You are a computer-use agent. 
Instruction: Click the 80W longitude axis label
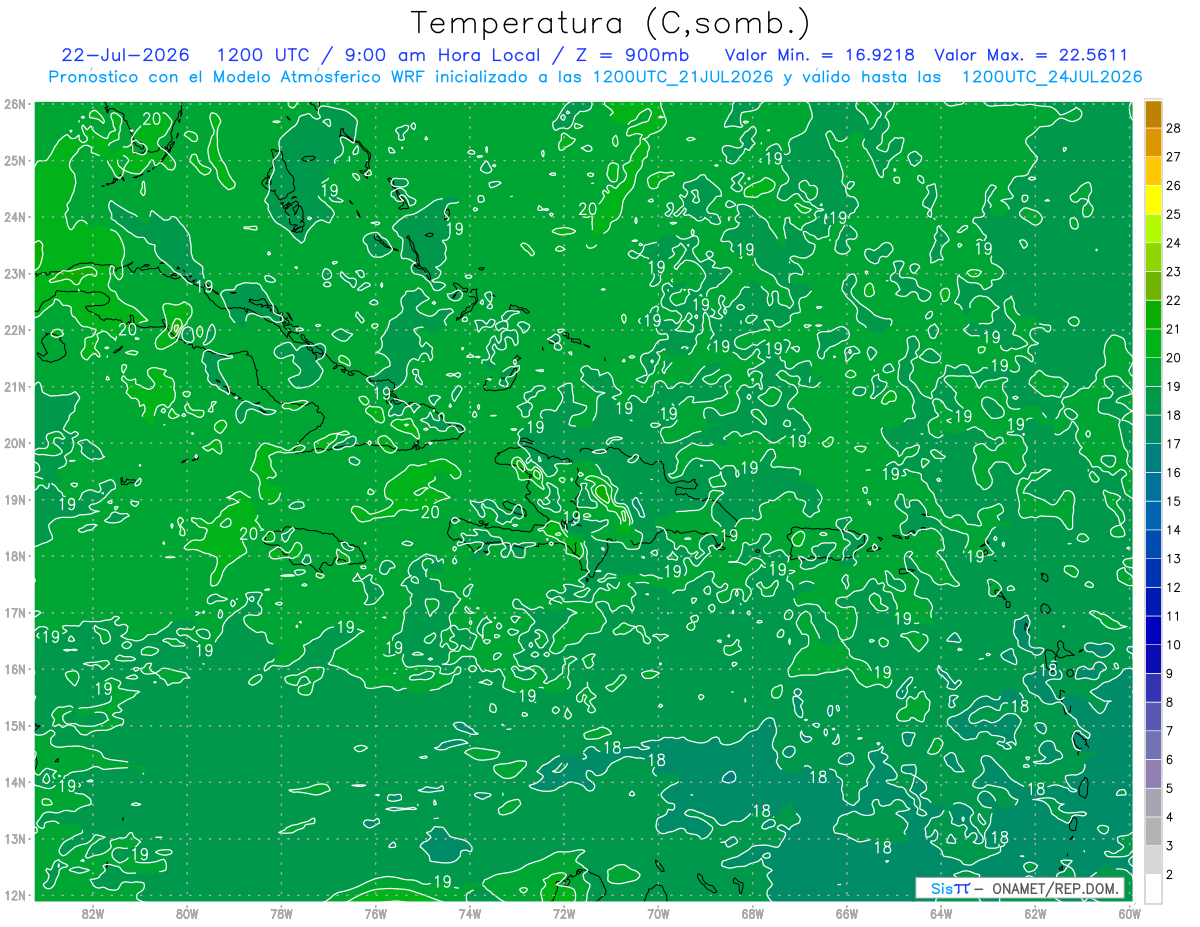tap(187, 913)
